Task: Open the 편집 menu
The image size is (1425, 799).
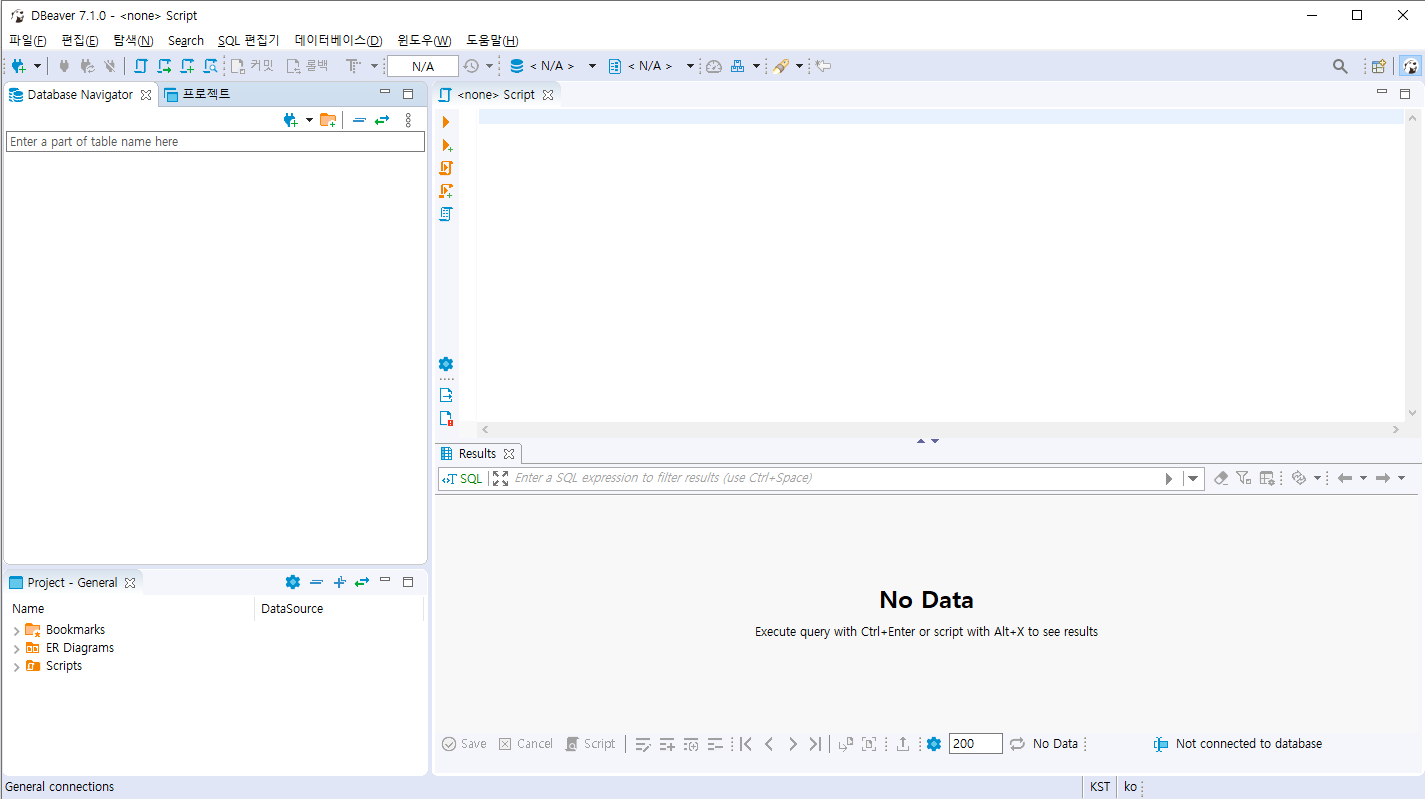Action: [x=79, y=41]
